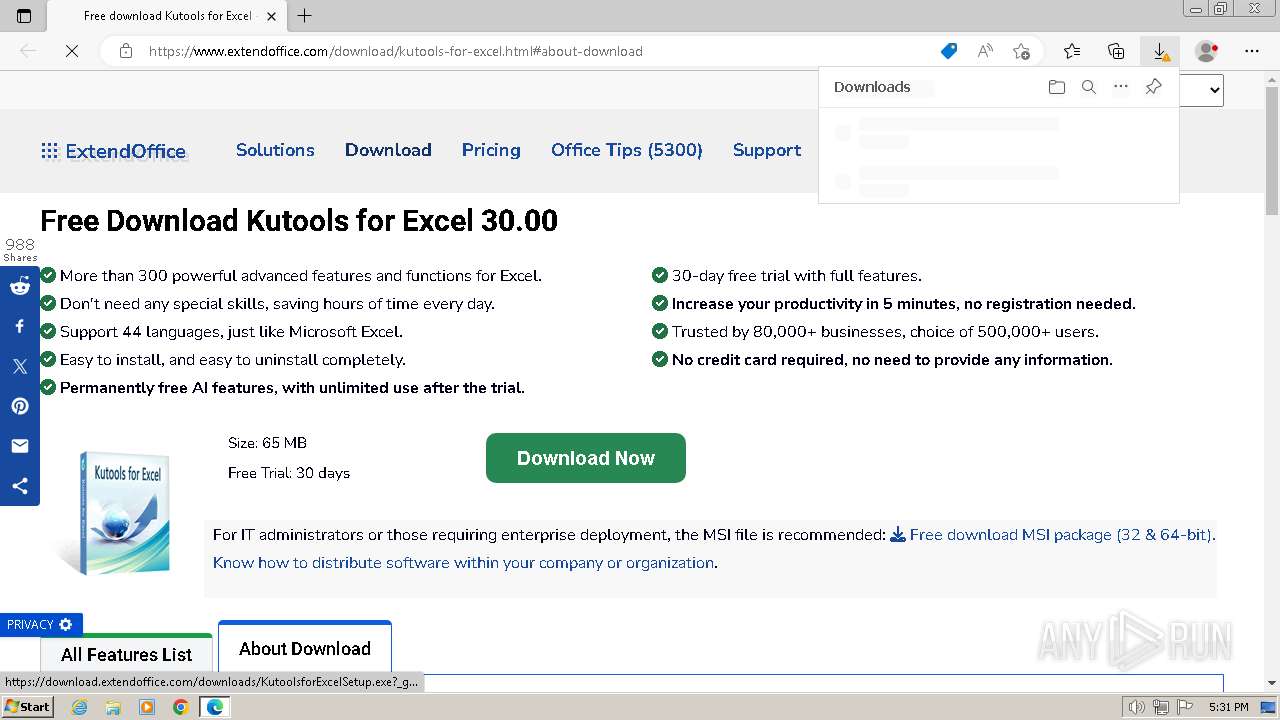
Task: Search downloads in the Downloads panel
Action: [x=1089, y=87]
